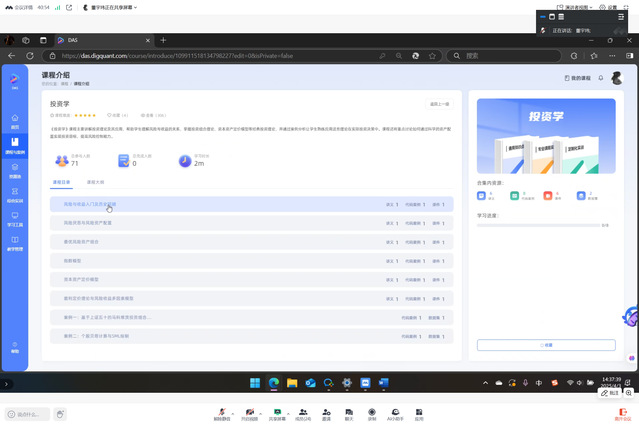
Task: Select the 课程目录 tab
Action: (x=62, y=182)
